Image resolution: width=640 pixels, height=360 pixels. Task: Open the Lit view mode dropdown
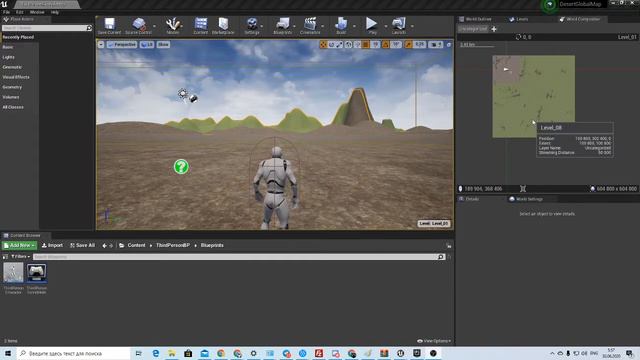(147, 44)
